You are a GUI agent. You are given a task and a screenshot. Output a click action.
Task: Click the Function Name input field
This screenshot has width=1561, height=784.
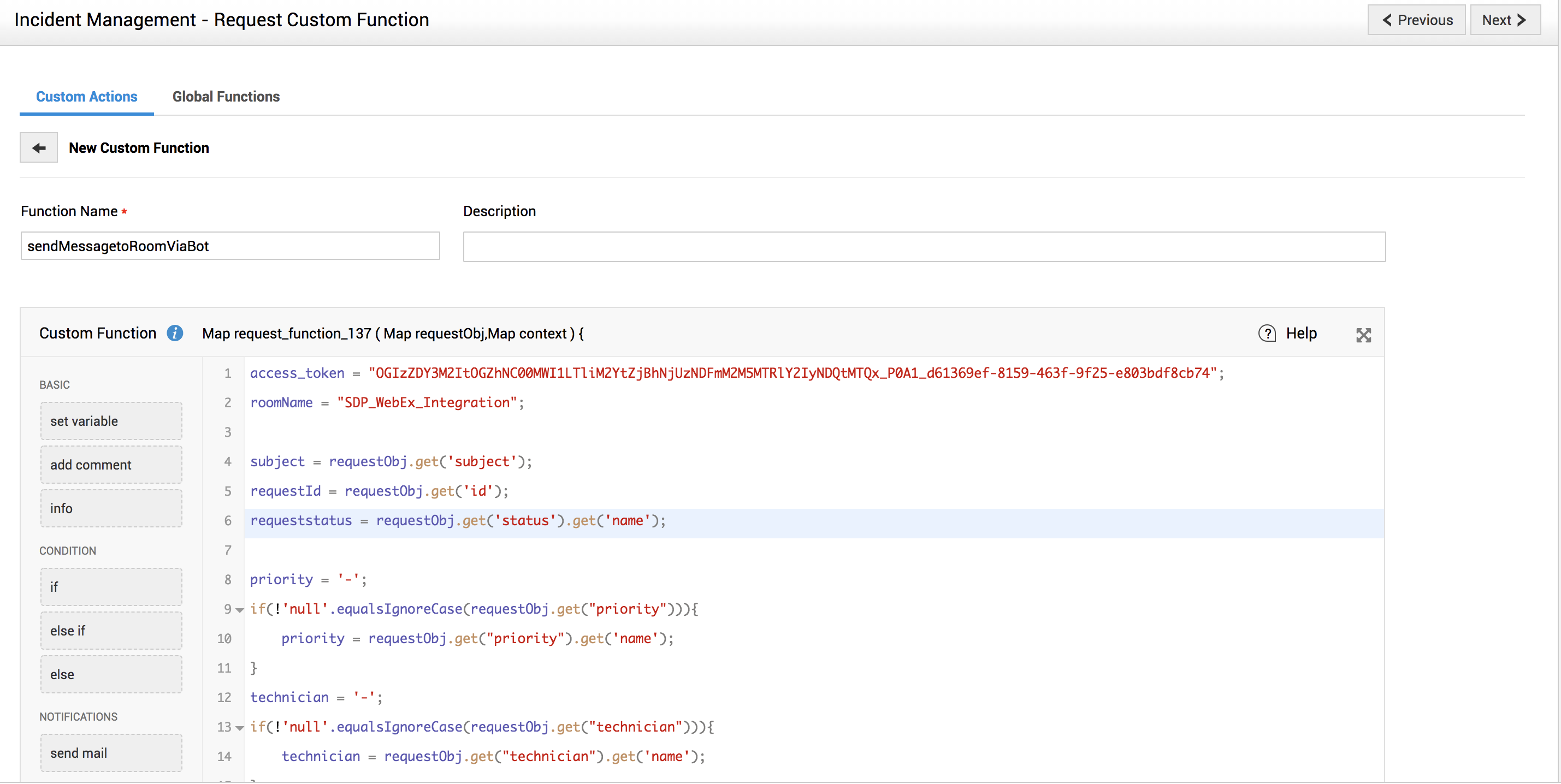pos(230,246)
